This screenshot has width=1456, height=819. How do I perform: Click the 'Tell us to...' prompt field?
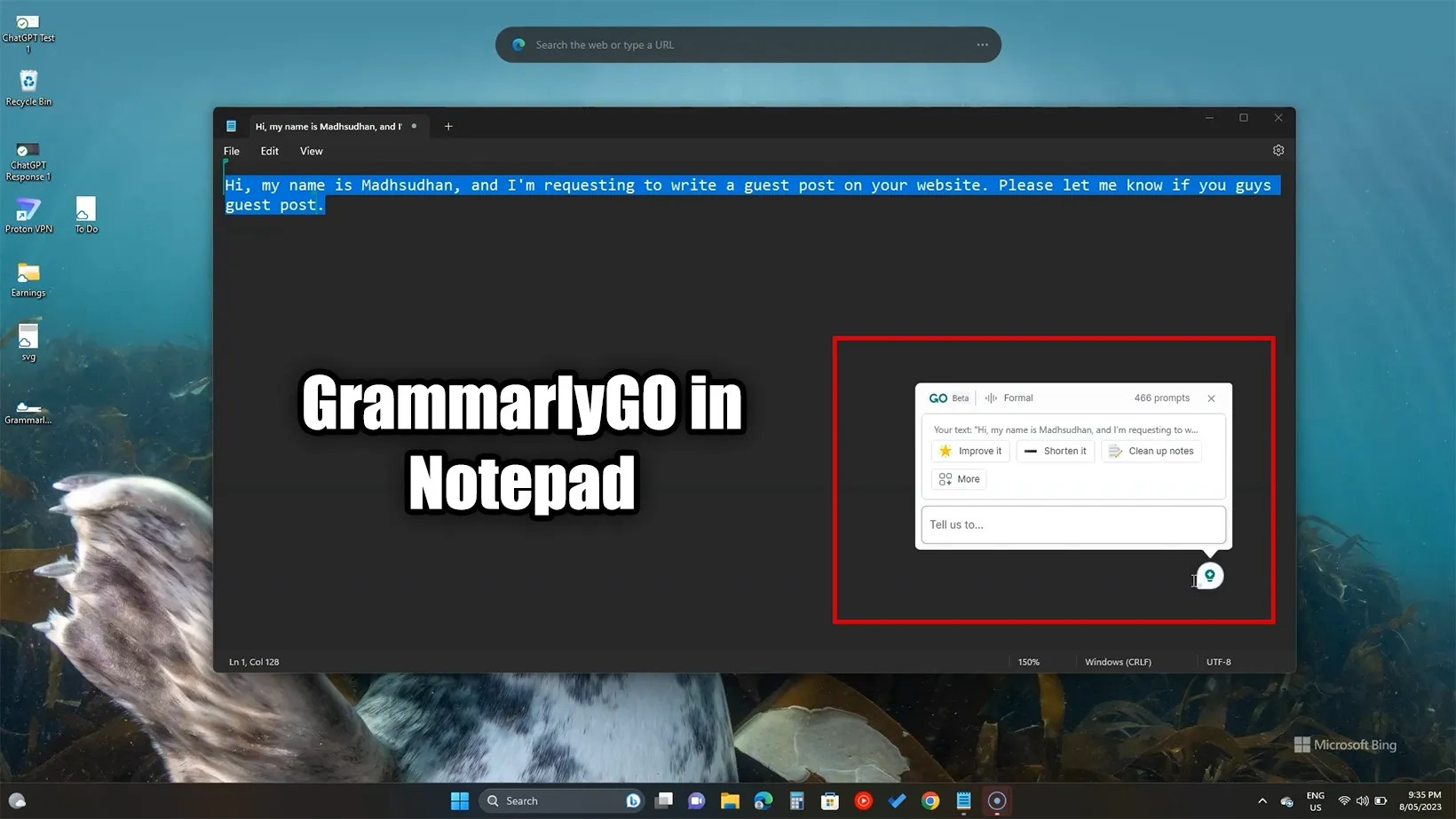point(1072,524)
